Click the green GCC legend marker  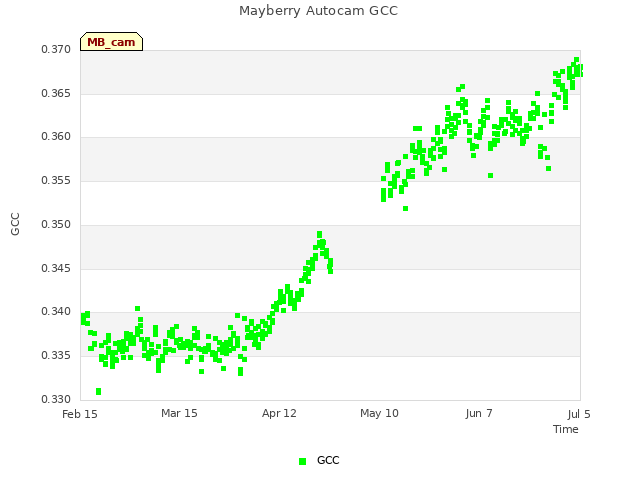(302, 461)
